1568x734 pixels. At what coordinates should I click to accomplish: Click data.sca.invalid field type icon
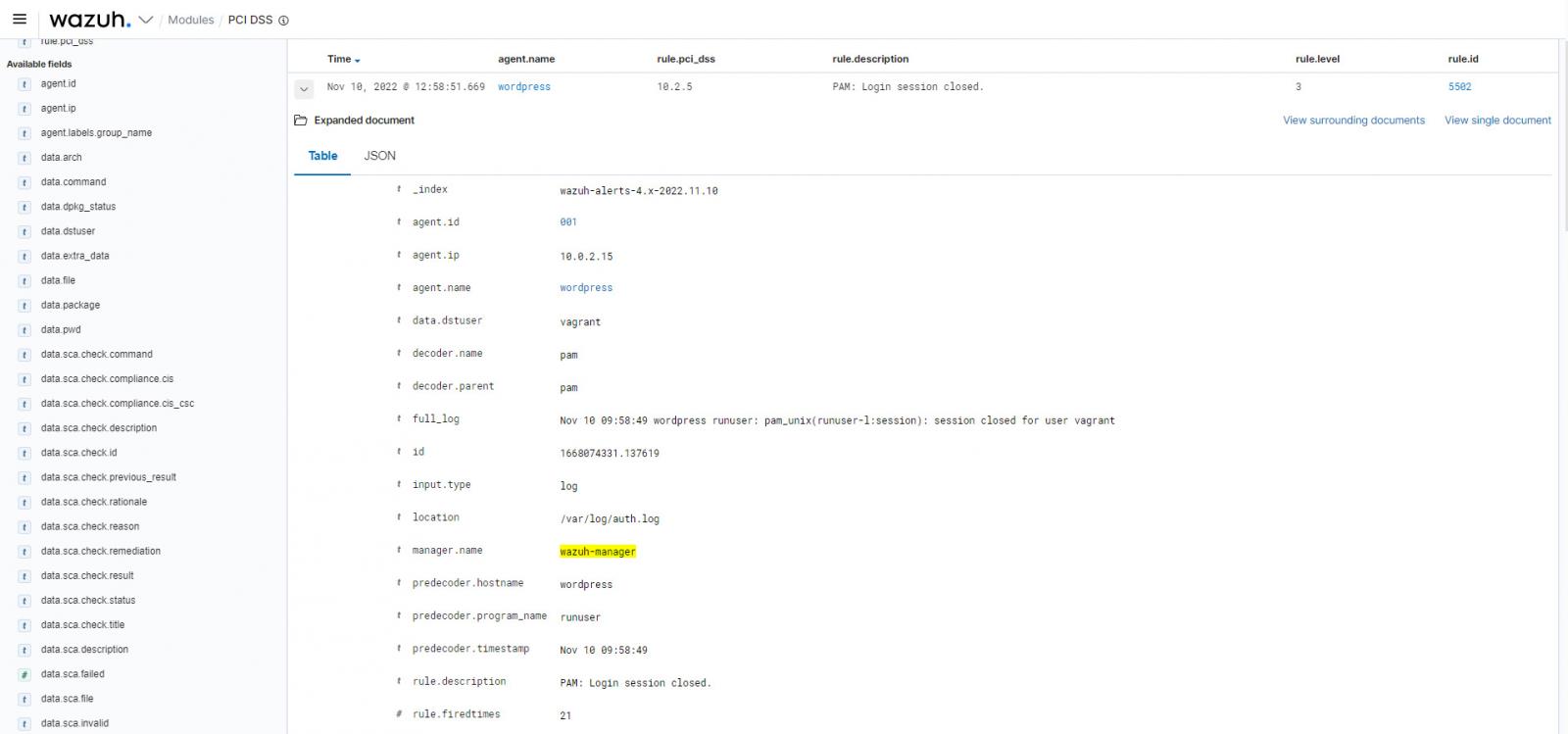(x=24, y=724)
